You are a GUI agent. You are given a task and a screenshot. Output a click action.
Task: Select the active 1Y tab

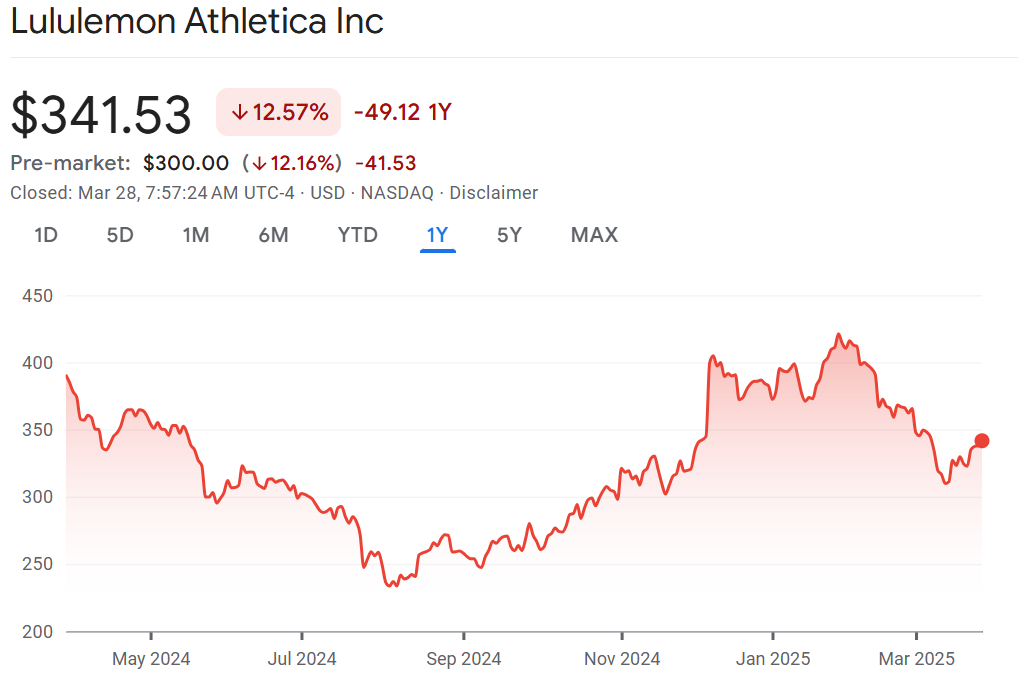coord(437,235)
